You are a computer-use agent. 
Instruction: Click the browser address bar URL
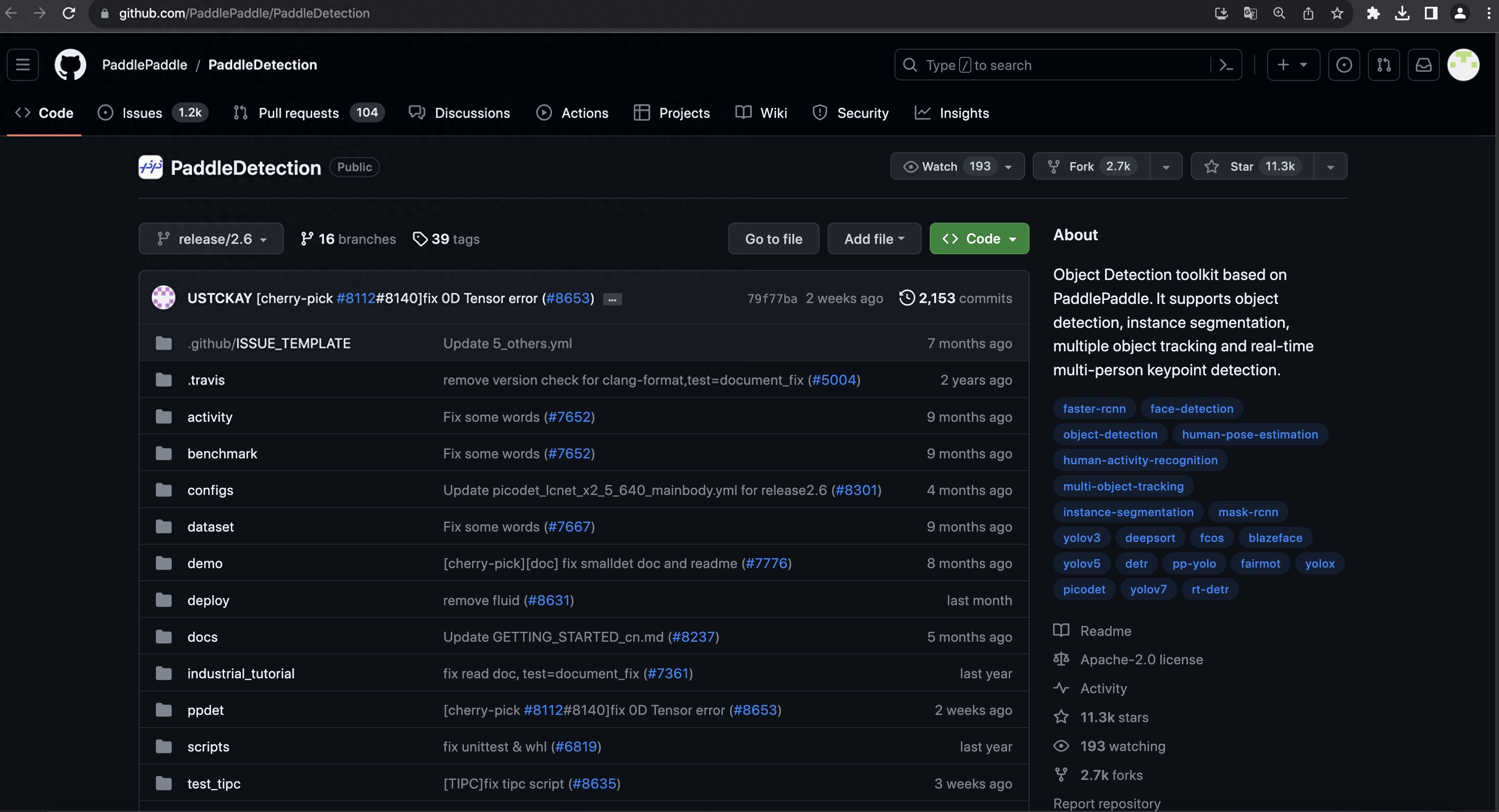point(244,14)
